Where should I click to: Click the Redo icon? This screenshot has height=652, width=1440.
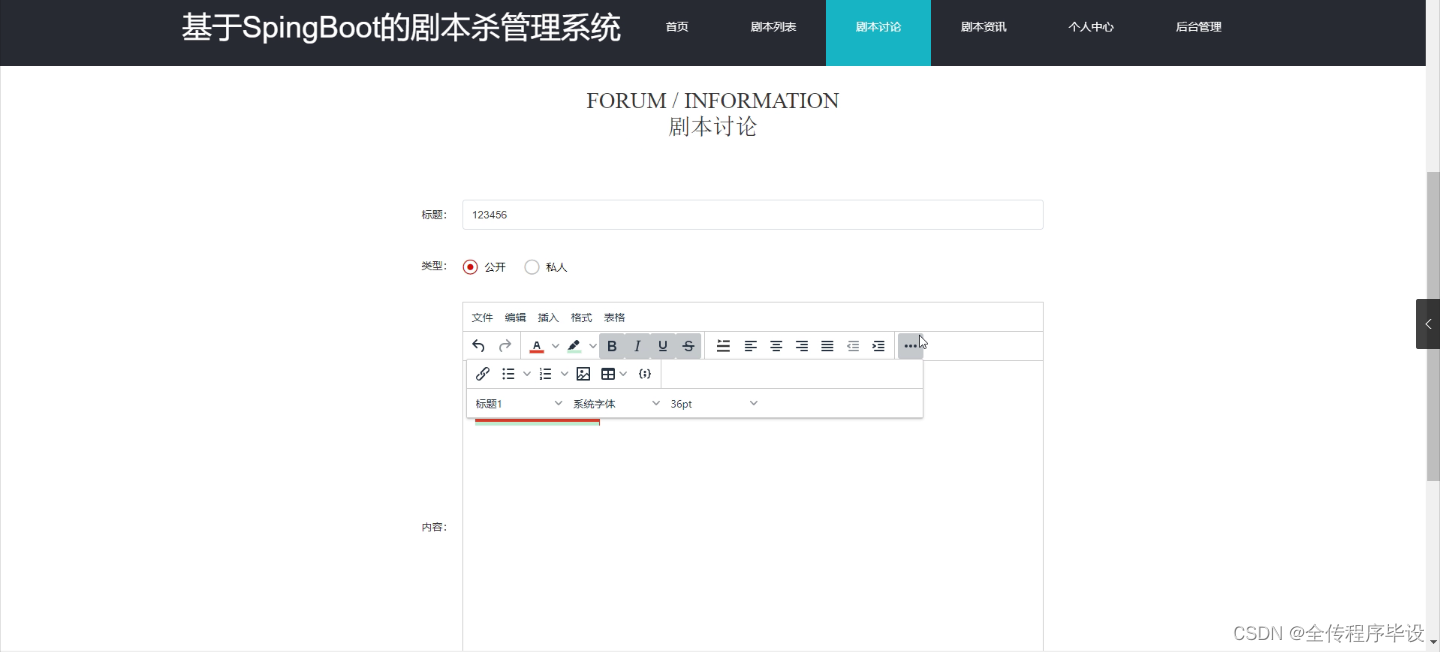pyautogui.click(x=504, y=346)
